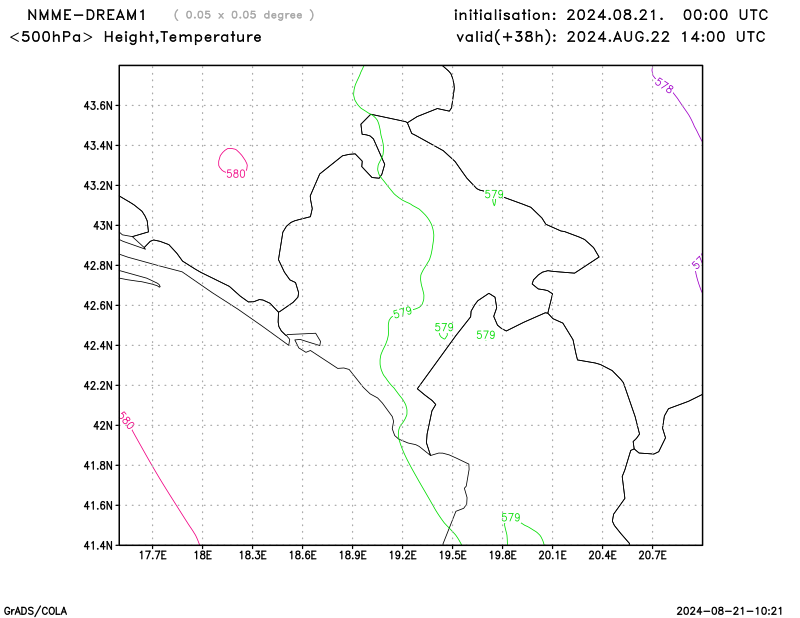This screenshot has height=618, width=800.
Task: Click the green 579 label above the small loop
Action: pos(444,327)
